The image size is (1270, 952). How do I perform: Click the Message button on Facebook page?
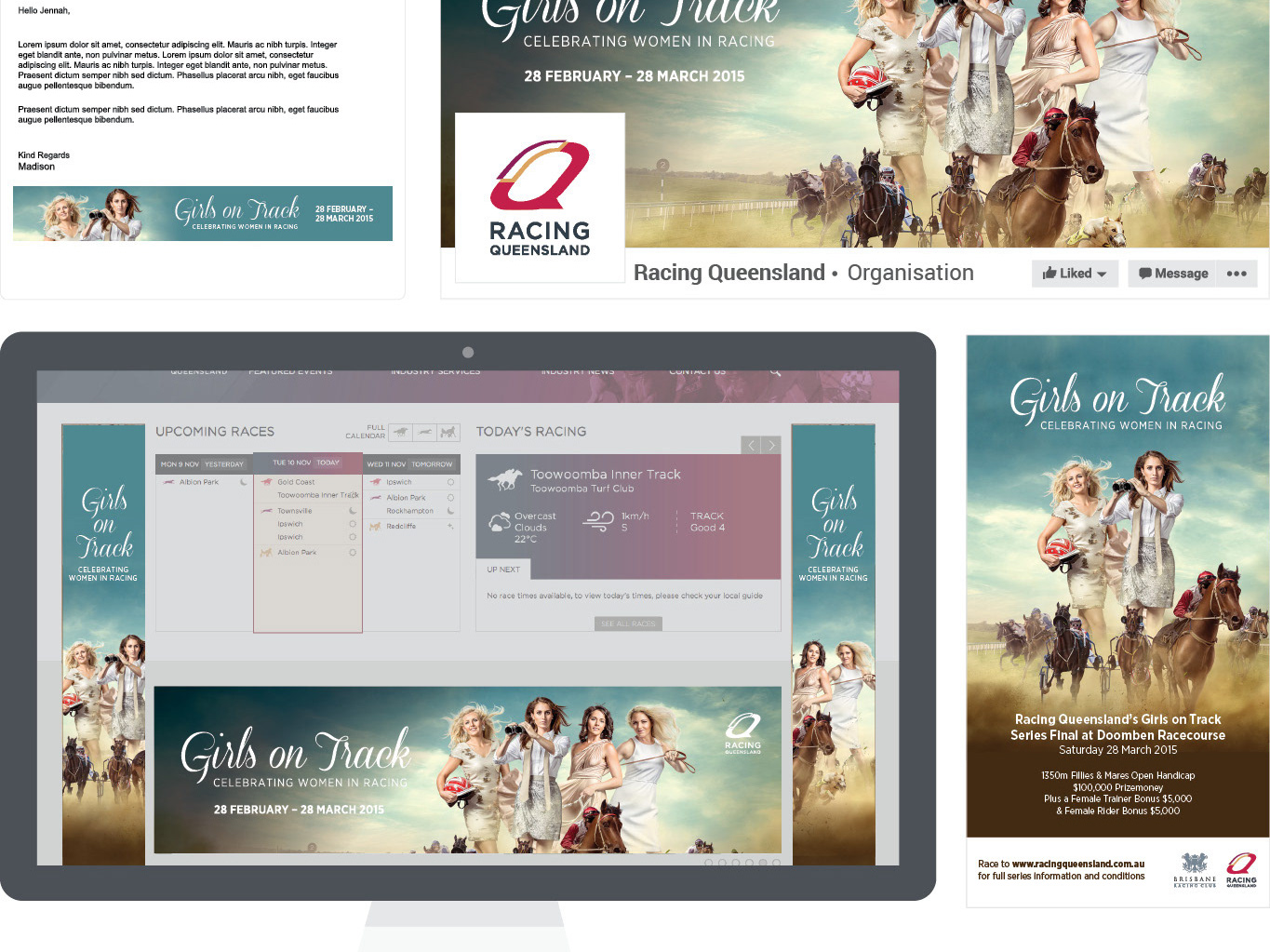[x=1172, y=274]
